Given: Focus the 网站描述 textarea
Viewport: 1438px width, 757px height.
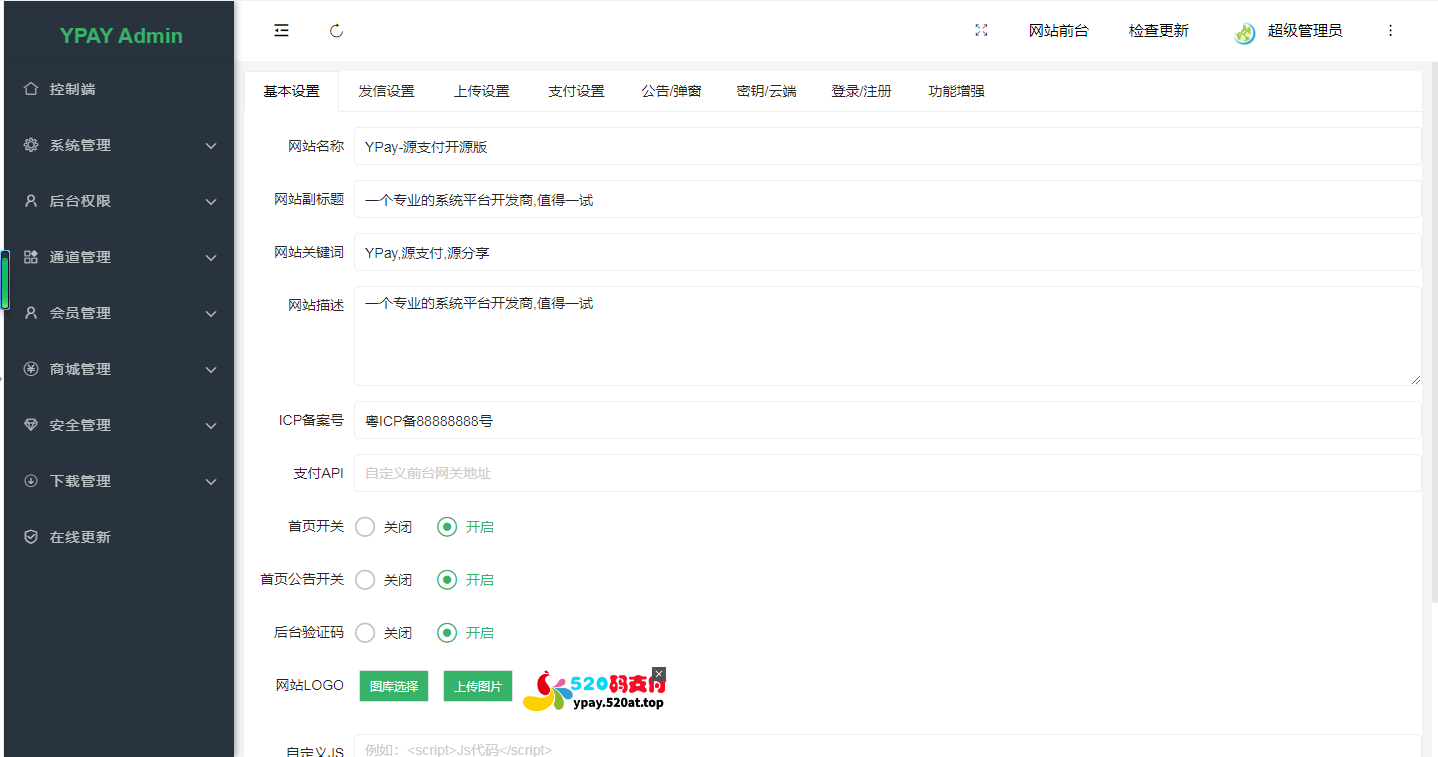Looking at the screenshot, I should point(888,336).
